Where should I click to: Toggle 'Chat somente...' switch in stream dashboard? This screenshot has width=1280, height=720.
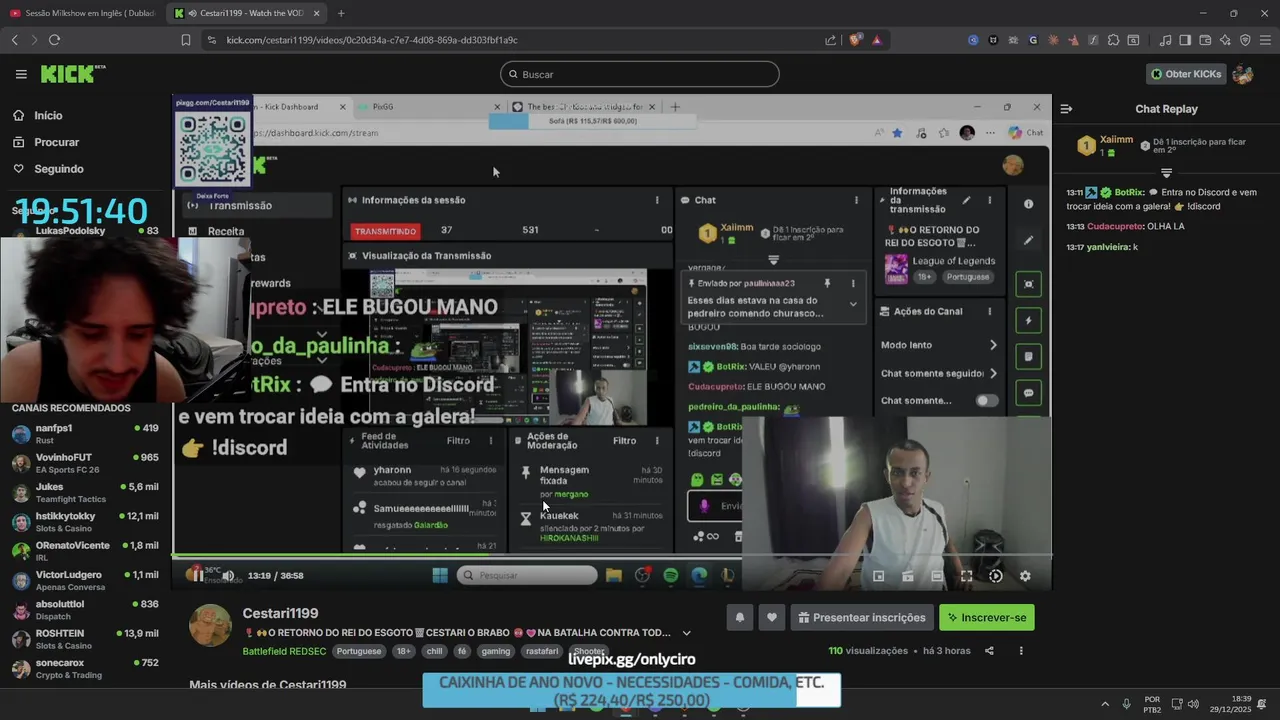pyautogui.click(x=986, y=400)
